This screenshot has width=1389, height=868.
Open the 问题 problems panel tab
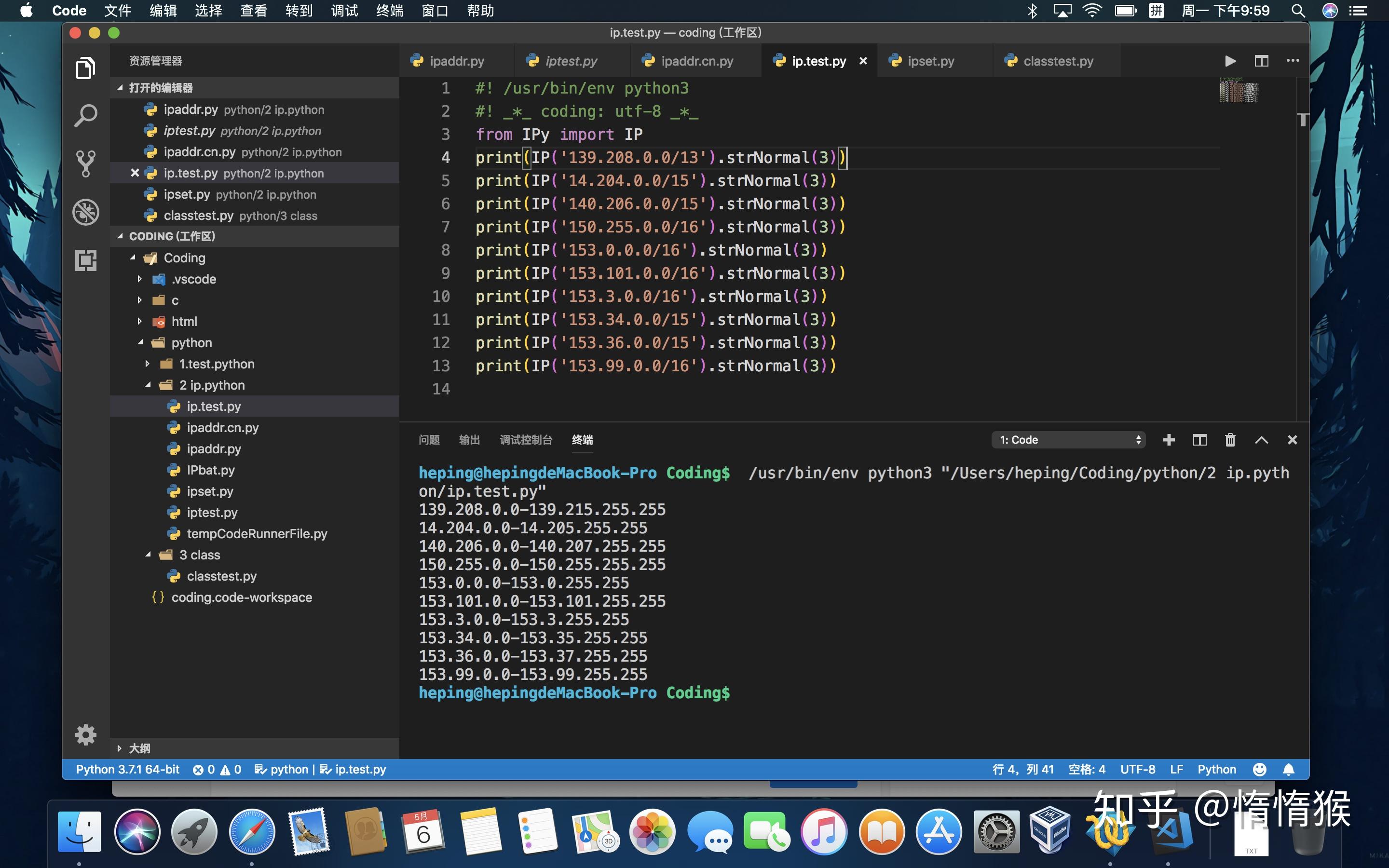[x=429, y=440]
